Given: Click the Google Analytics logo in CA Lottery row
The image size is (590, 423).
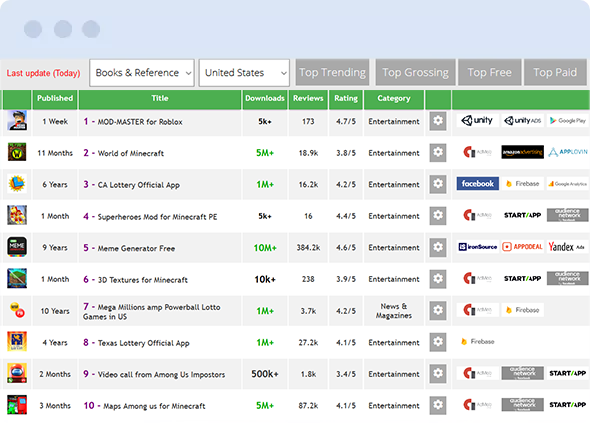Looking at the screenshot, I should pyautogui.click(x=567, y=184).
